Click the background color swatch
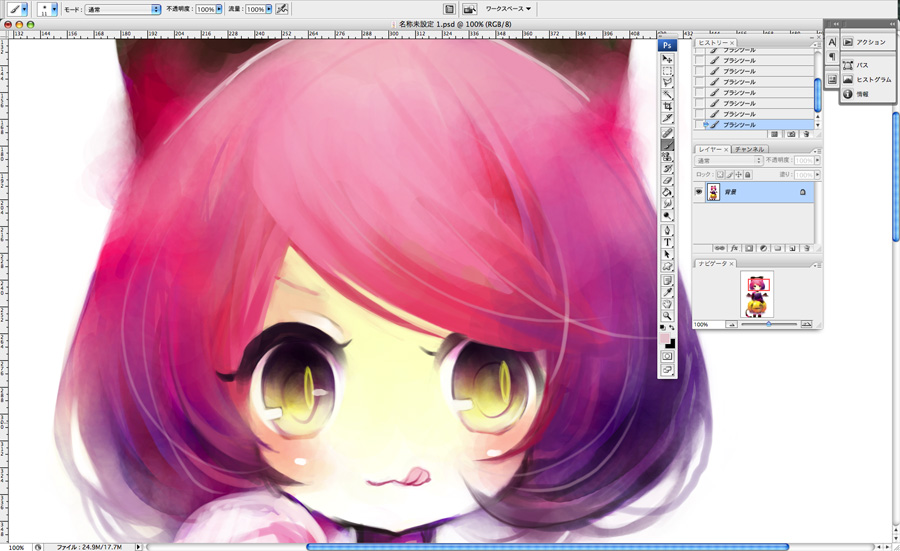 (x=670, y=344)
